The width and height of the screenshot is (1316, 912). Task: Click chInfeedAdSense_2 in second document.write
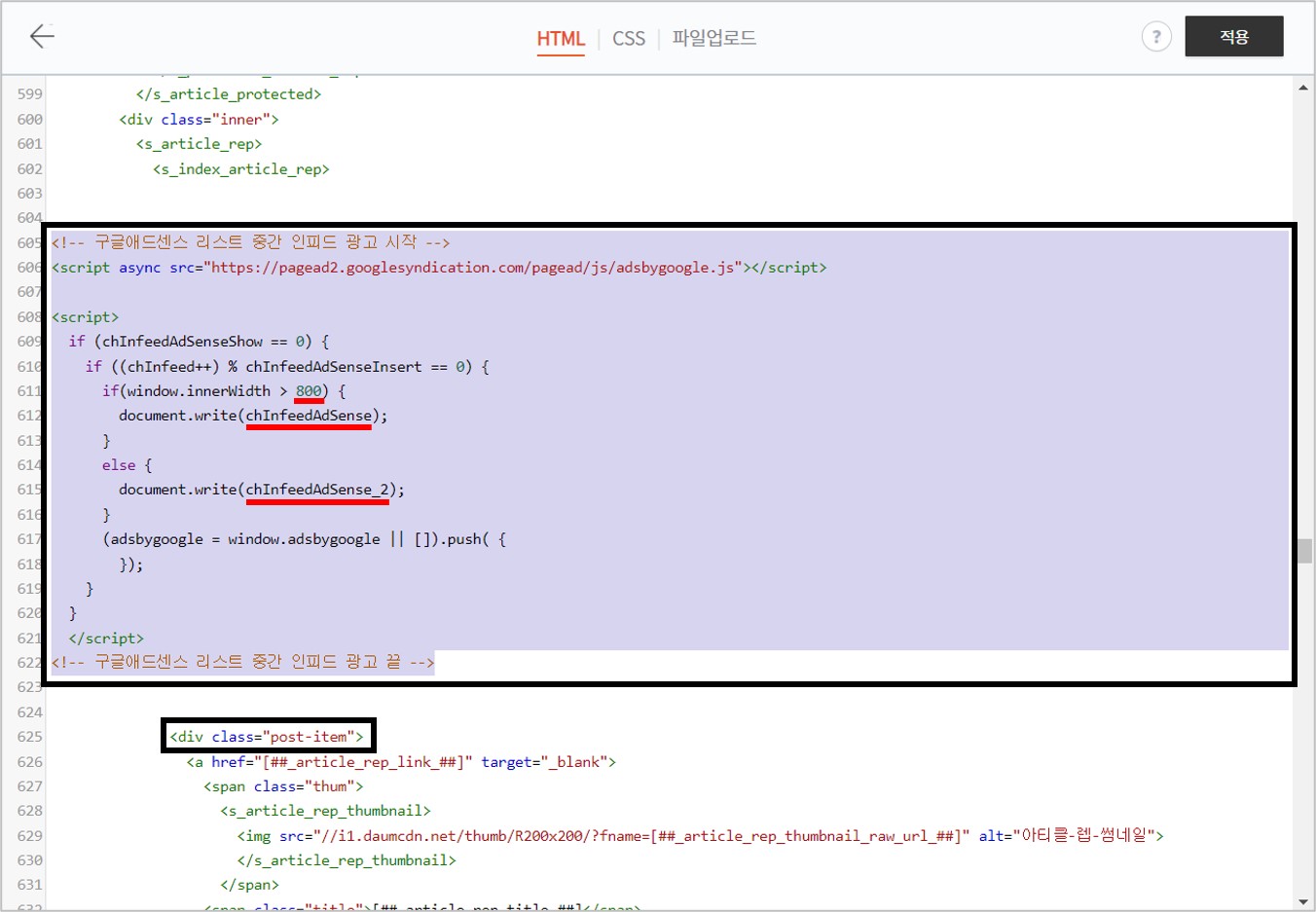coord(317,490)
